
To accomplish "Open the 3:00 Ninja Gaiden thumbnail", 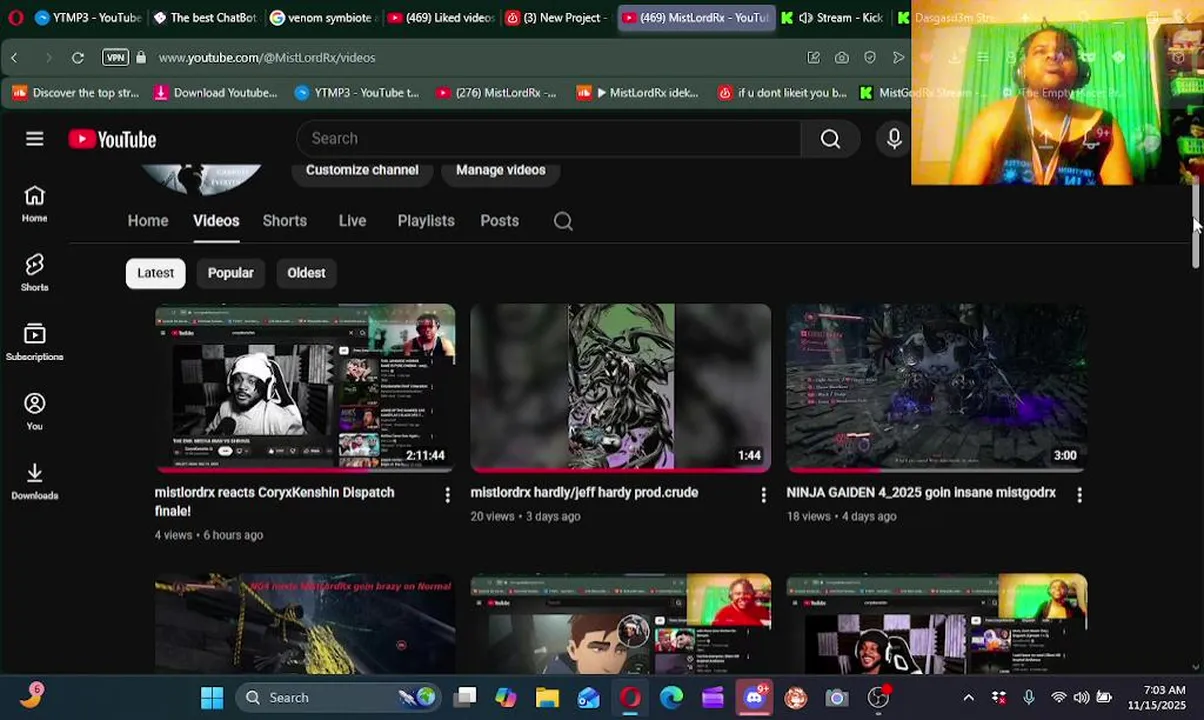I will [937, 388].
